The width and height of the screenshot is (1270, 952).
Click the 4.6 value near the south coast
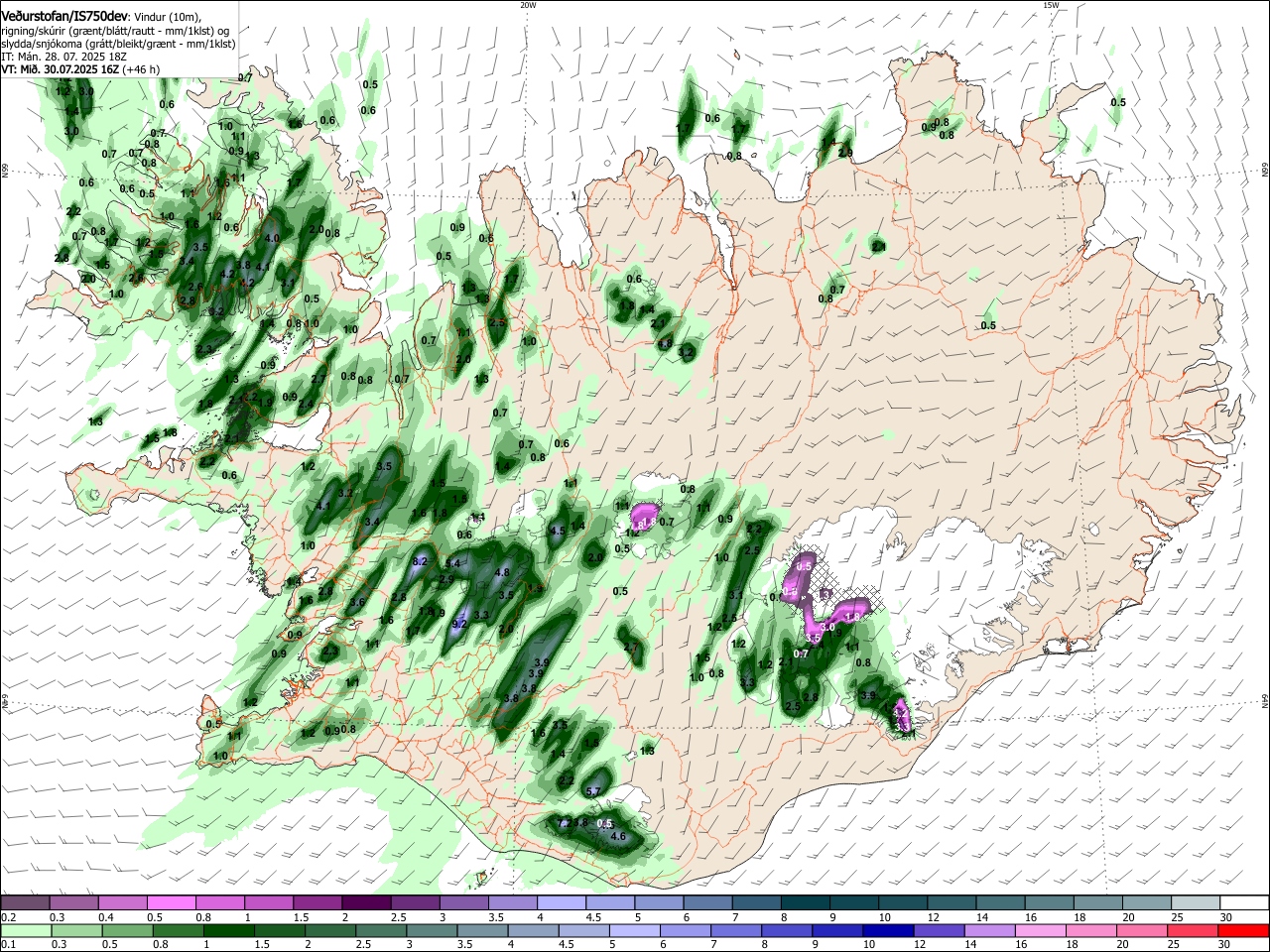(x=617, y=837)
